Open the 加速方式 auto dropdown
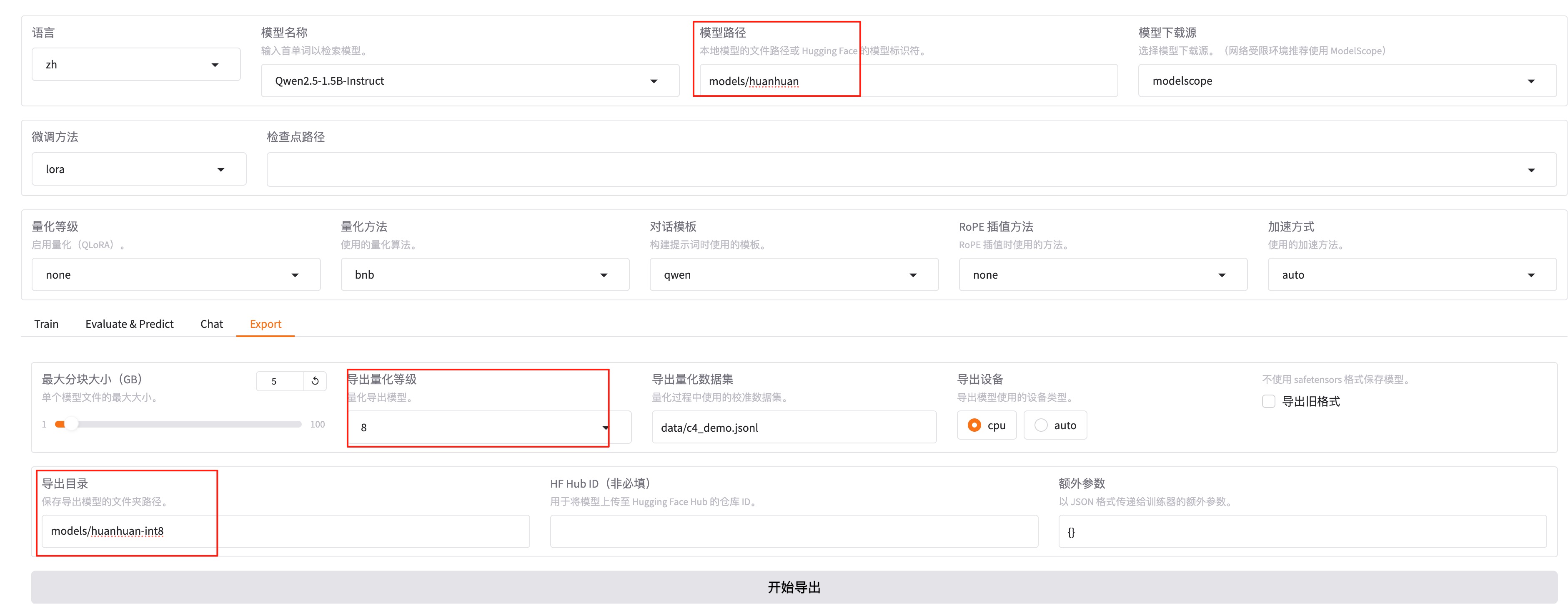 click(x=1412, y=274)
